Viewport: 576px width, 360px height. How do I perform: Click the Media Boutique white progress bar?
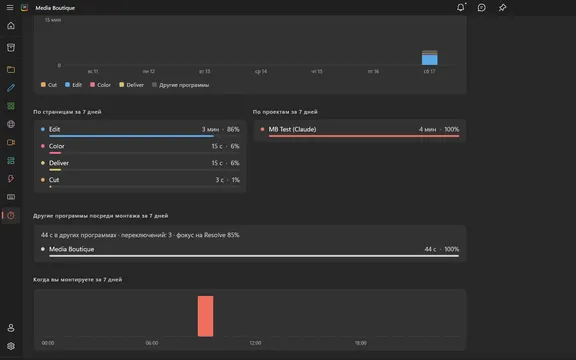coord(254,256)
